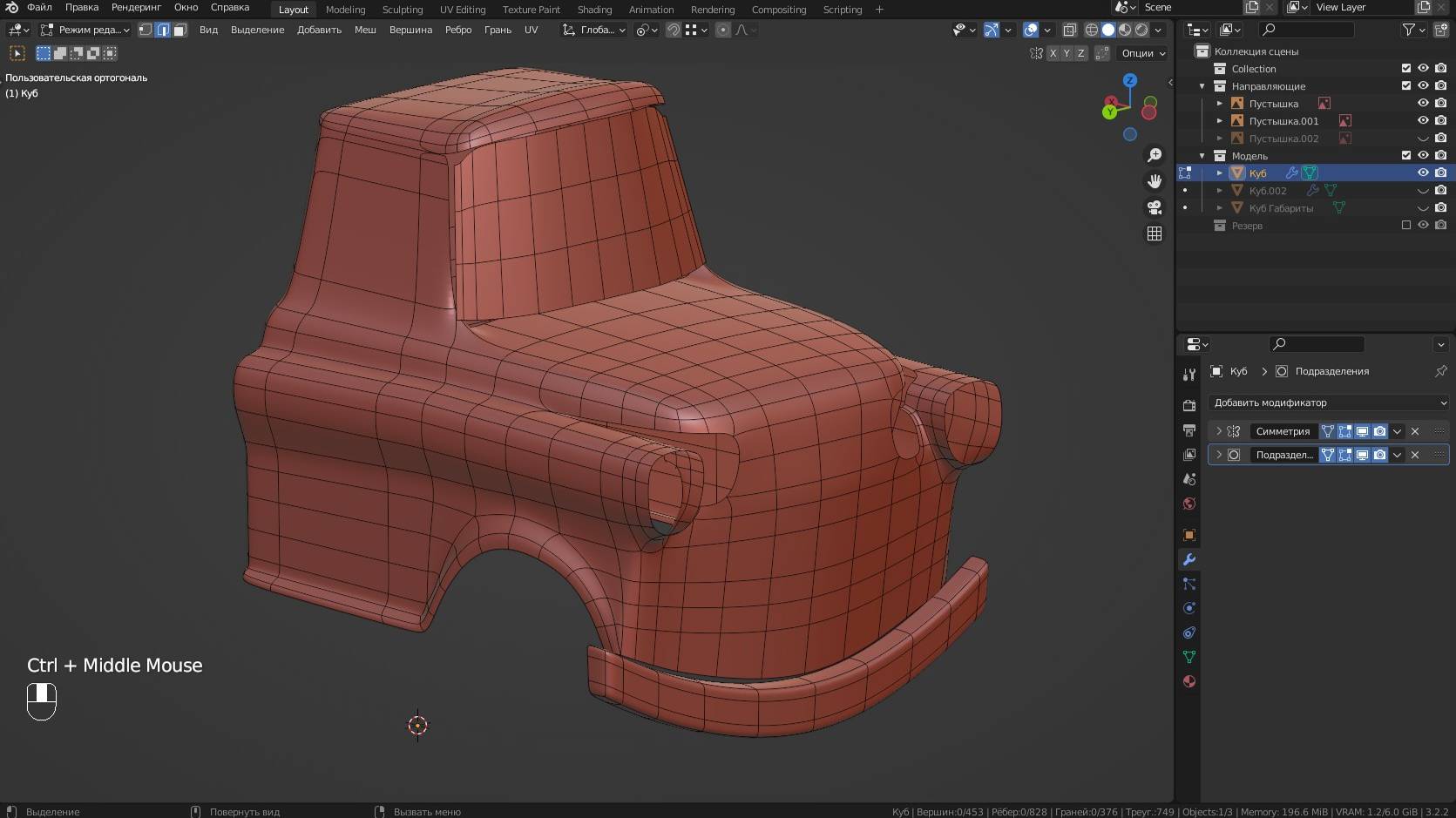1456x818 pixels.
Task: Switch to wireframe shading
Action: click(x=1091, y=30)
